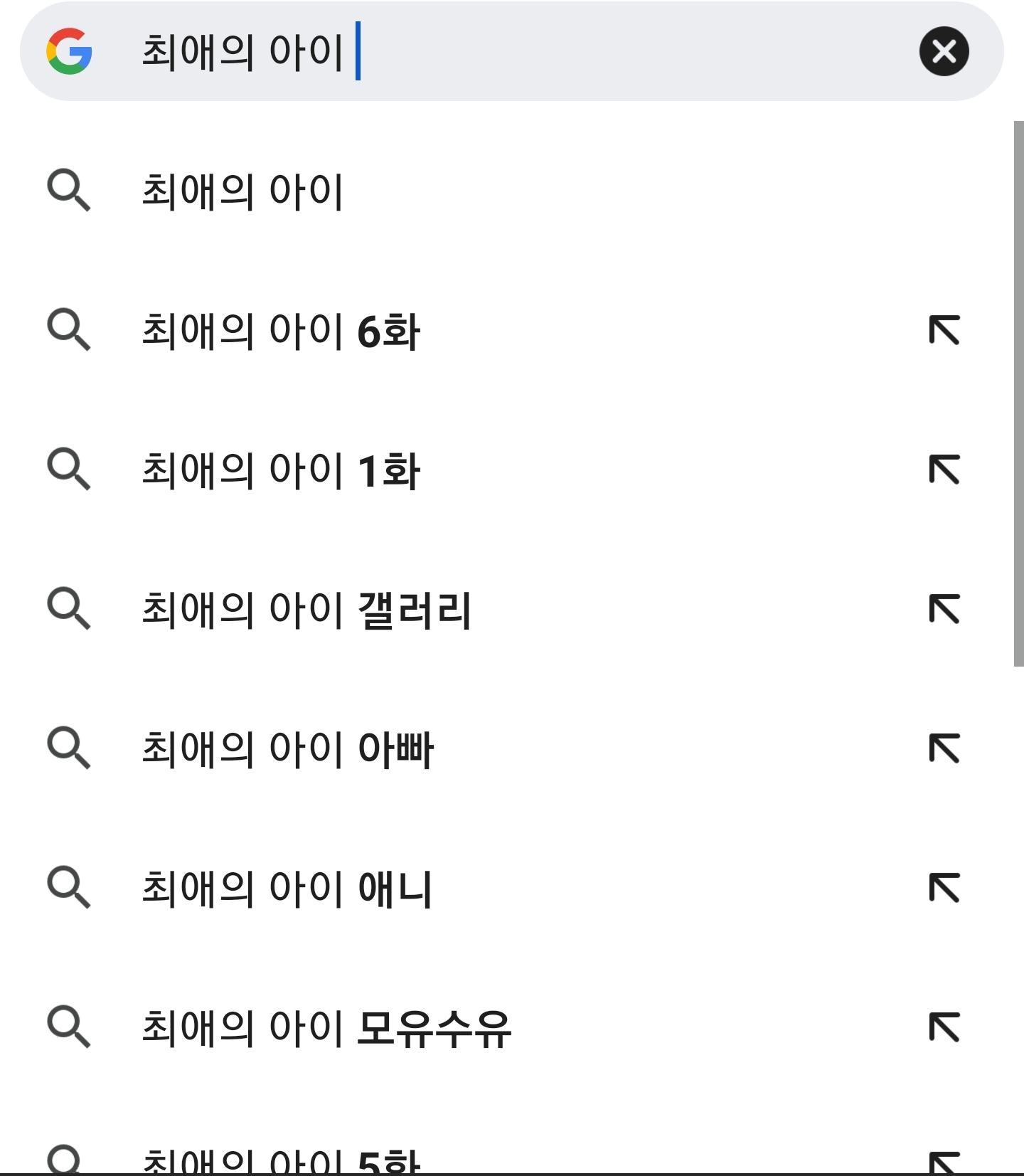
Task: Click the arrow icon beside 갤러리 suggestion
Action: click(944, 609)
